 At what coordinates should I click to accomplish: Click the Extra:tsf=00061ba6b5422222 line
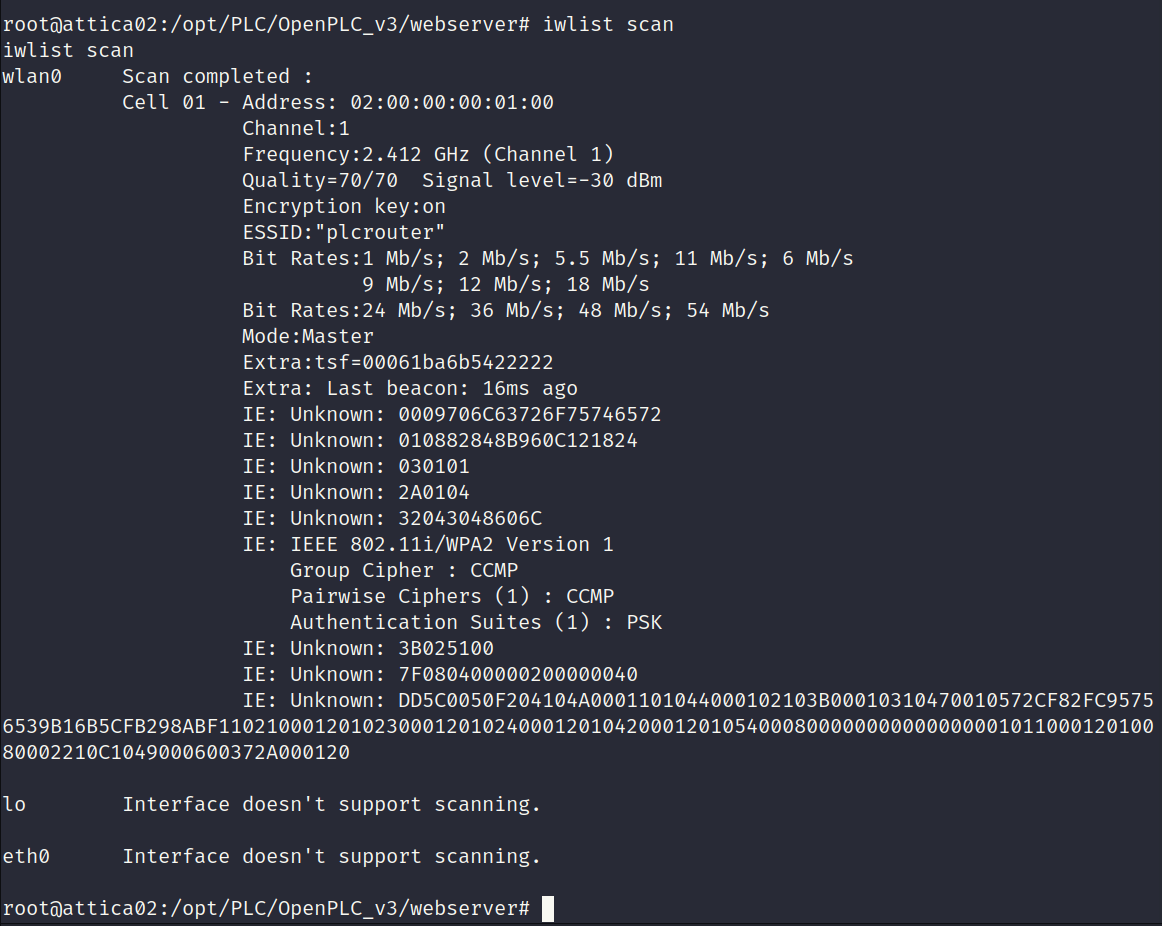[x=398, y=362]
